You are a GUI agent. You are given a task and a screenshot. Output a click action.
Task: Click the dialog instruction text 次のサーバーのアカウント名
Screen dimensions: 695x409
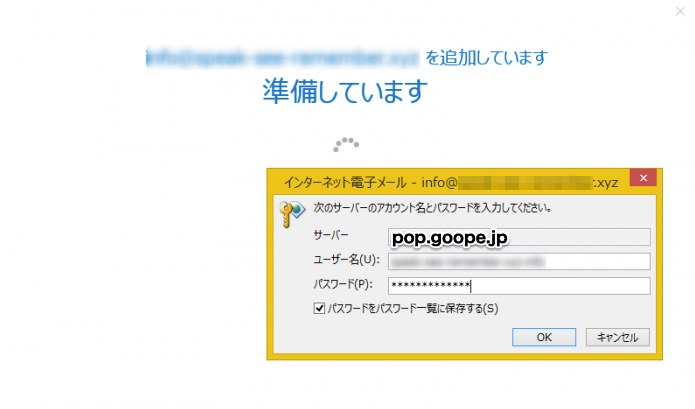(432, 207)
